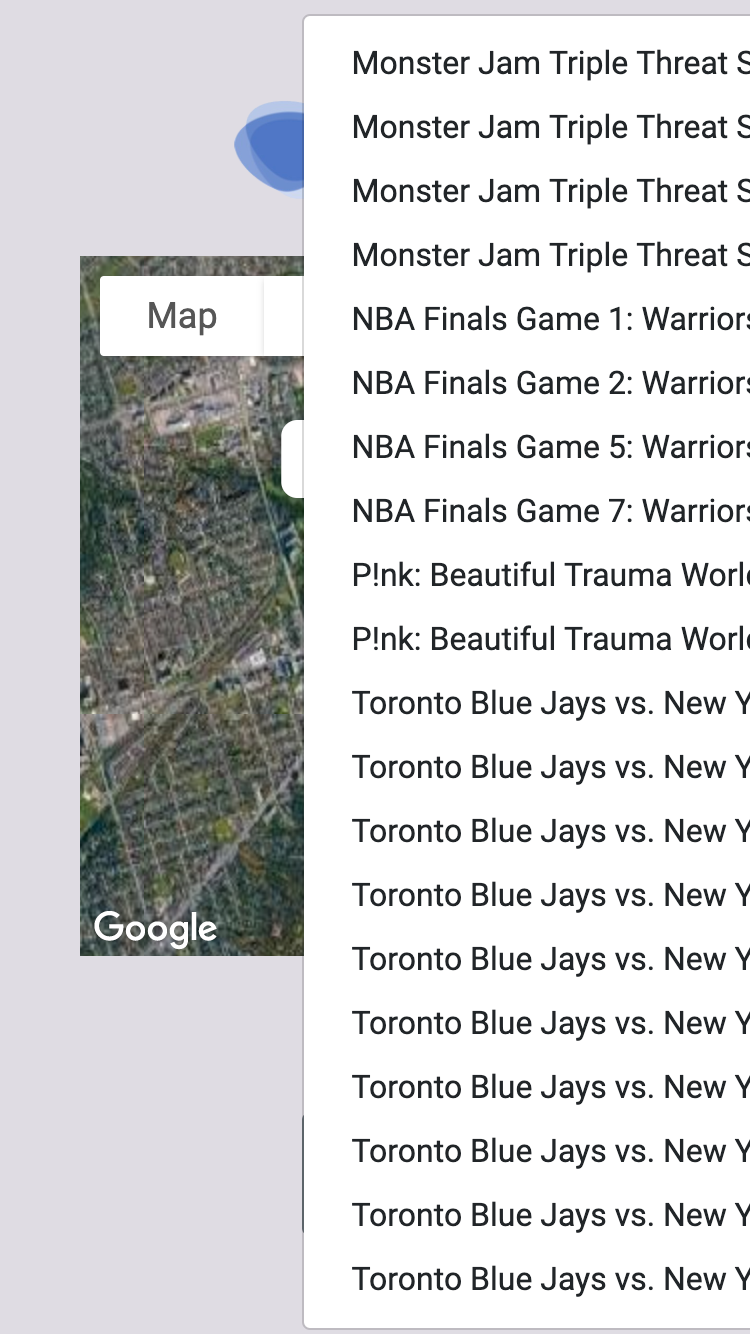This screenshot has height=1334, width=750.
Task: Select the first Toronto Blue Jays entry
Action: click(x=528, y=703)
